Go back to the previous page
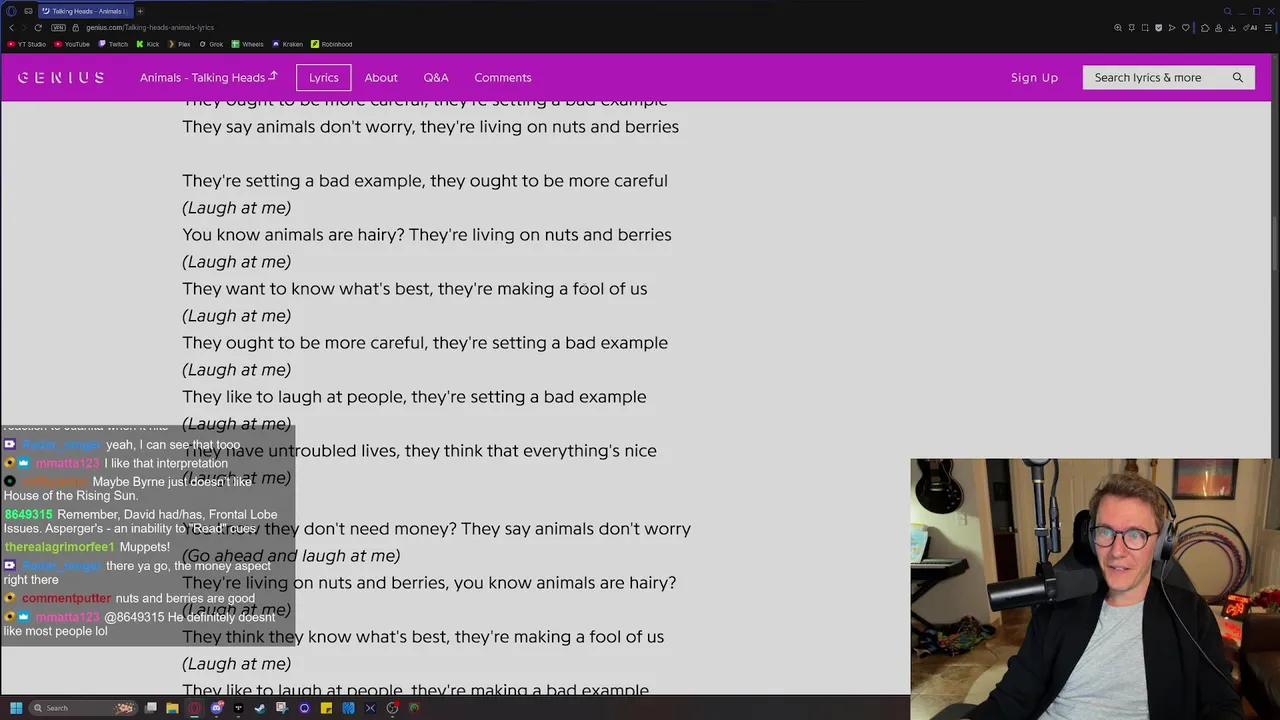Image resolution: width=1280 pixels, height=720 pixels. pyautogui.click(x=11, y=27)
